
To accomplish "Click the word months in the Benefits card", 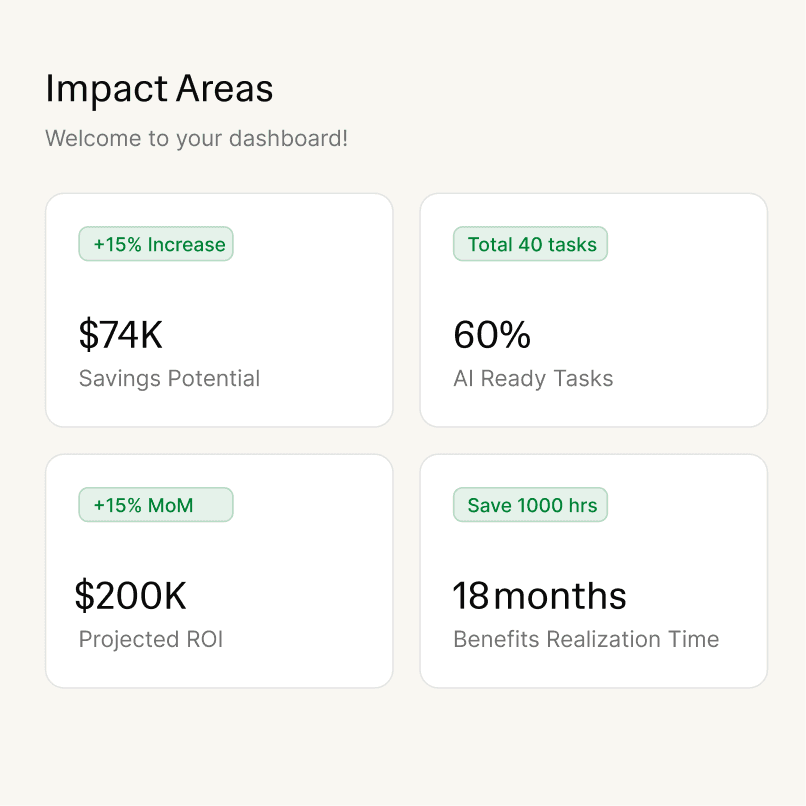I will 560,596.
